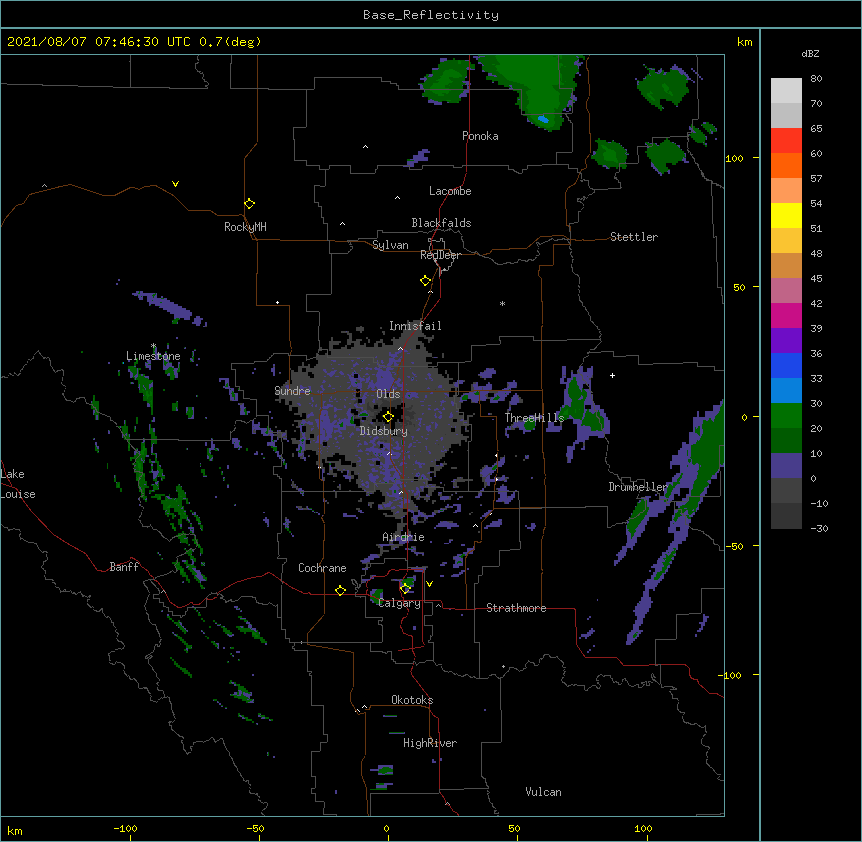This screenshot has height=842, width=862.
Task: Click the Ponoka city label
Action: [480, 136]
